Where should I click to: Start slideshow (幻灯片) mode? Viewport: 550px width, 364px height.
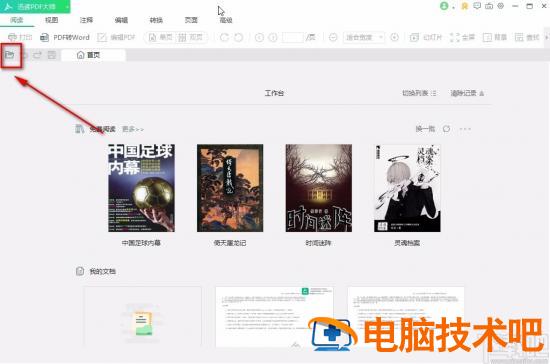pos(426,37)
